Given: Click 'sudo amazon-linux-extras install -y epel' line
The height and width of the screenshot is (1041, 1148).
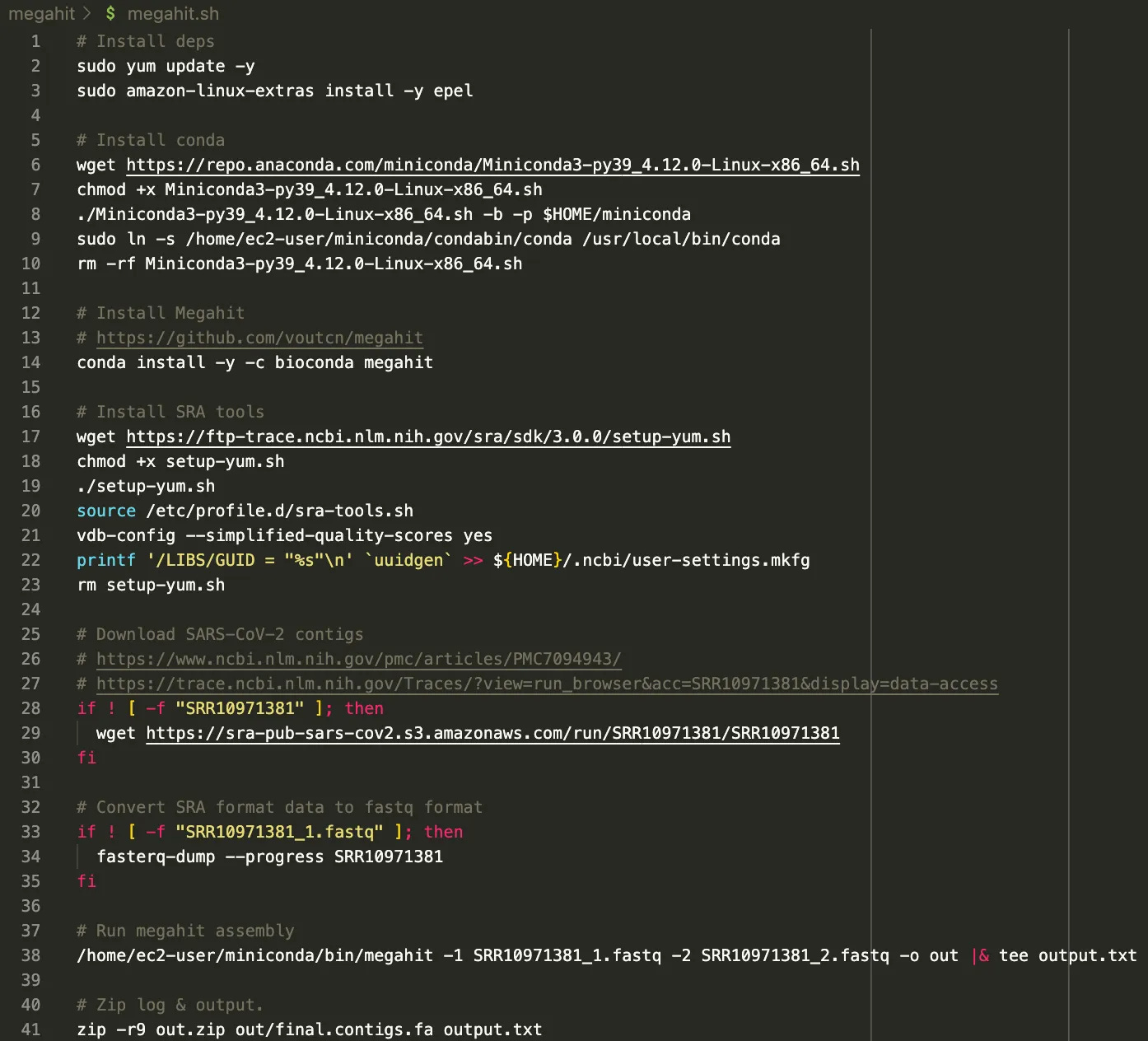Looking at the screenshot, I should [275, 91].
